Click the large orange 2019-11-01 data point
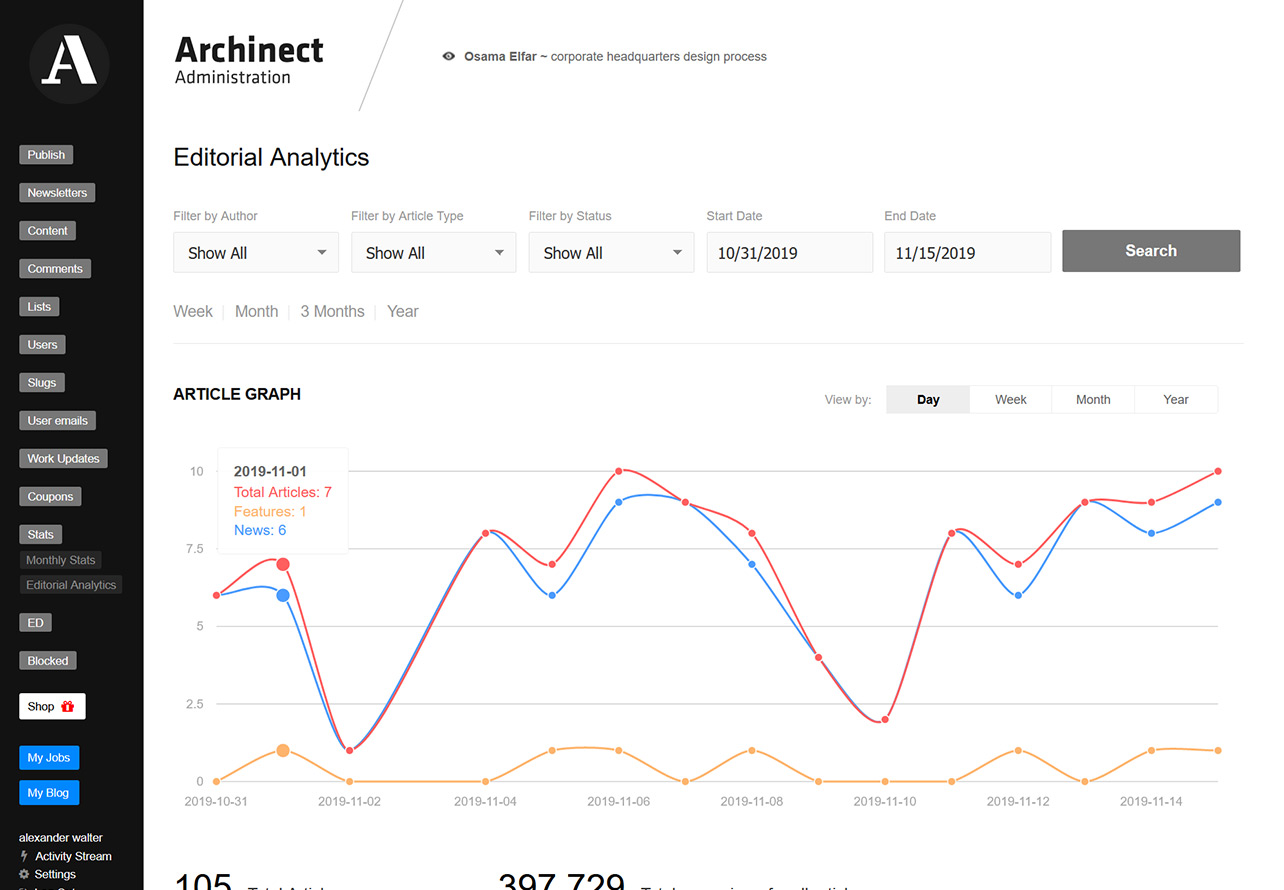The height and width of the screenshot is (890, 1284). click(283, 750)
